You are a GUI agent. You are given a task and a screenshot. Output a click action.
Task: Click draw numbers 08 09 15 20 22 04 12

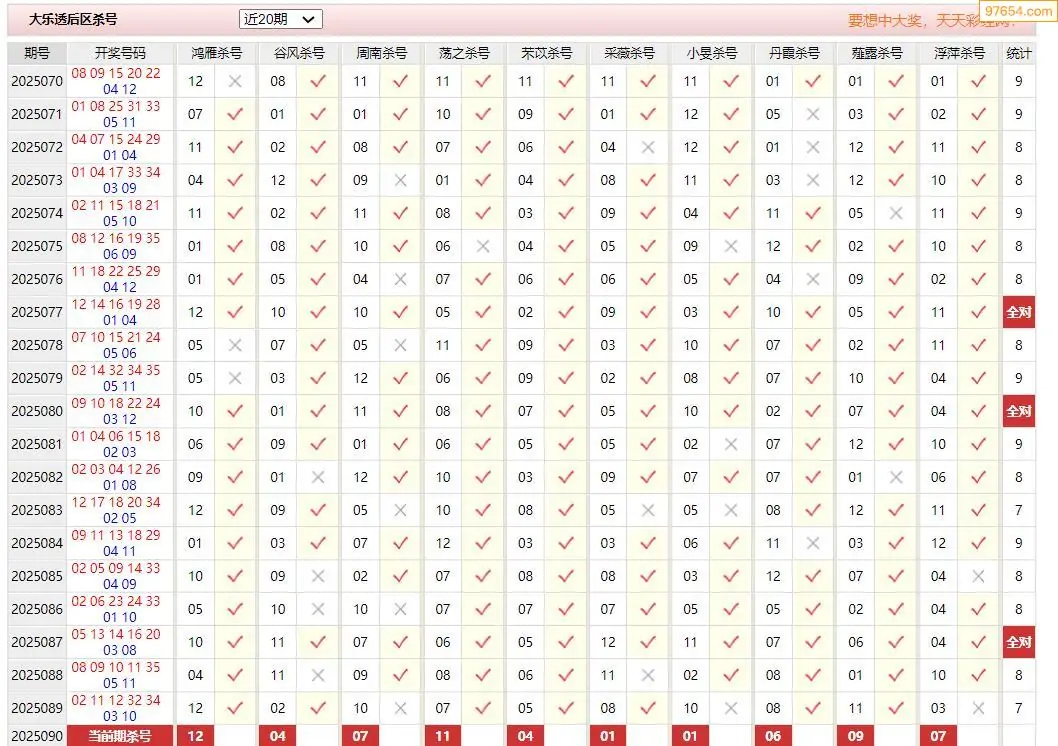117,81
